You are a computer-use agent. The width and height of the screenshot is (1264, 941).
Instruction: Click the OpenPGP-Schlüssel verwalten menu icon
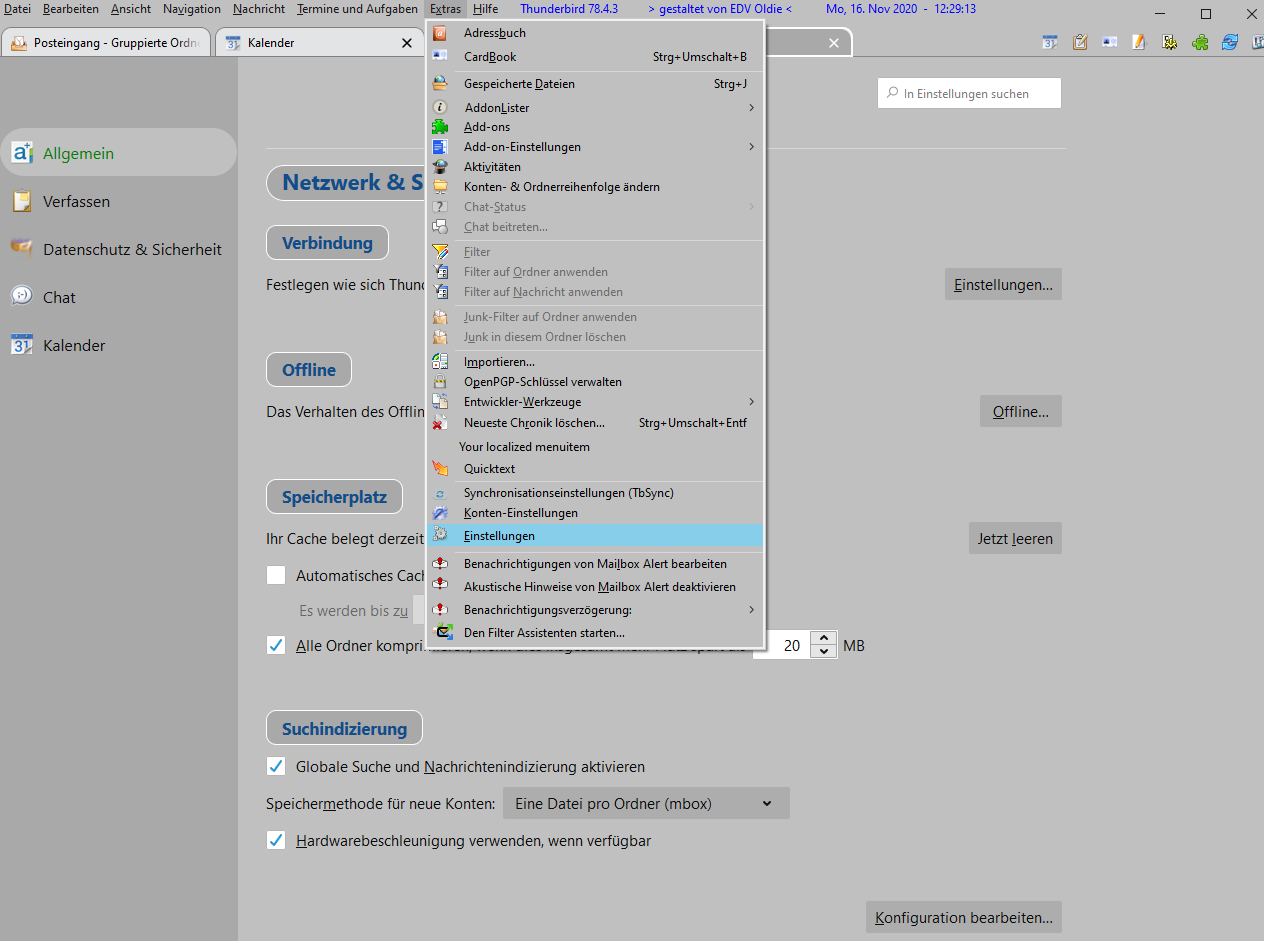point(440,382)
